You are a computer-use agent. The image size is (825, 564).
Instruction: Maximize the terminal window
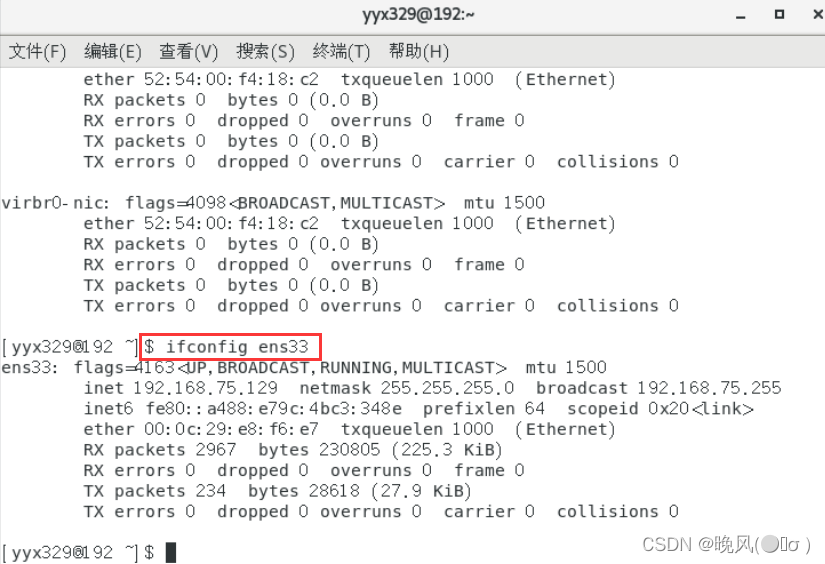point(779,14)
